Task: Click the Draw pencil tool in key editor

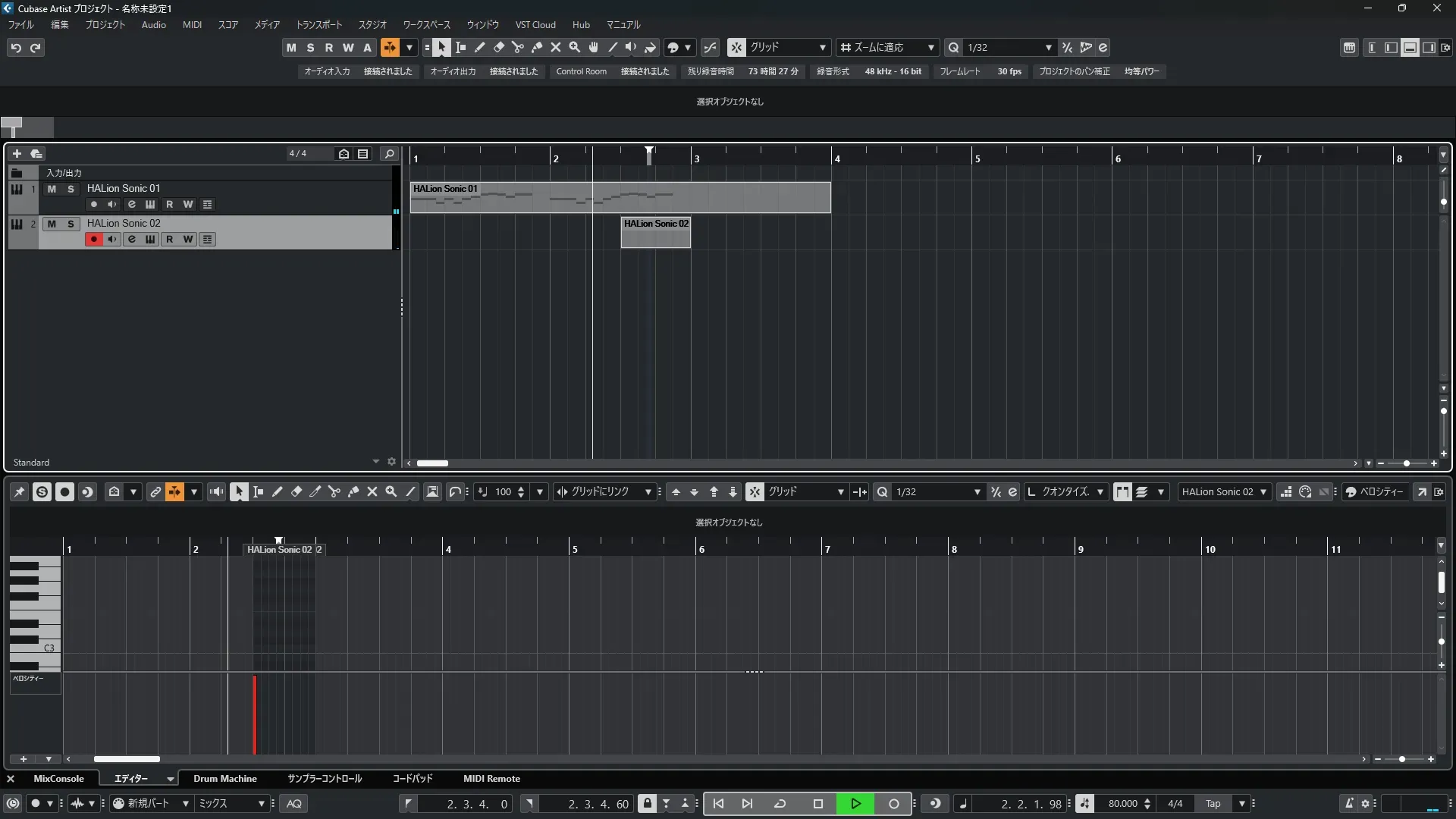Action: [x=278, y=491]
